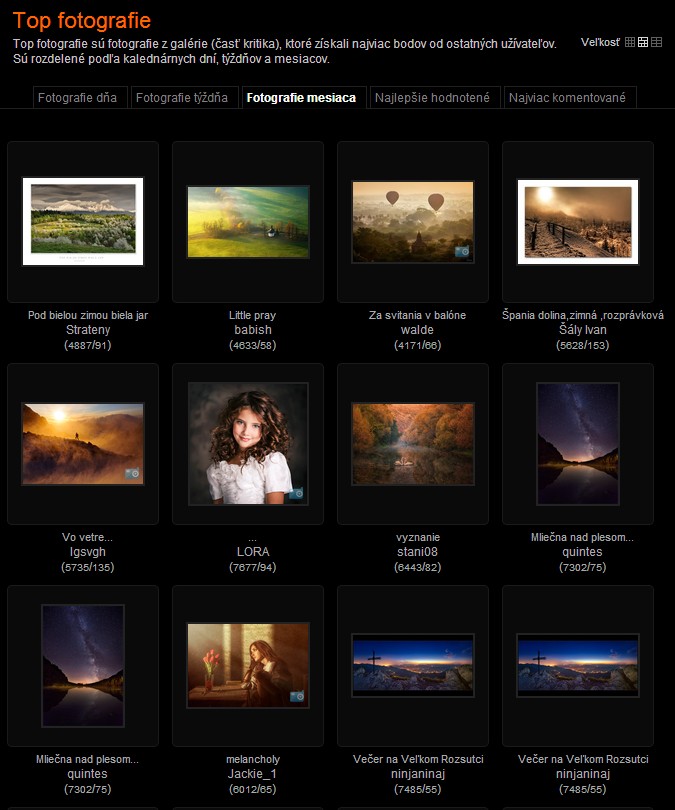The height and width of the screenshot is (810, 675).
Task: Open Najlepšie hodnotené tab
Action: coord(432,98)
